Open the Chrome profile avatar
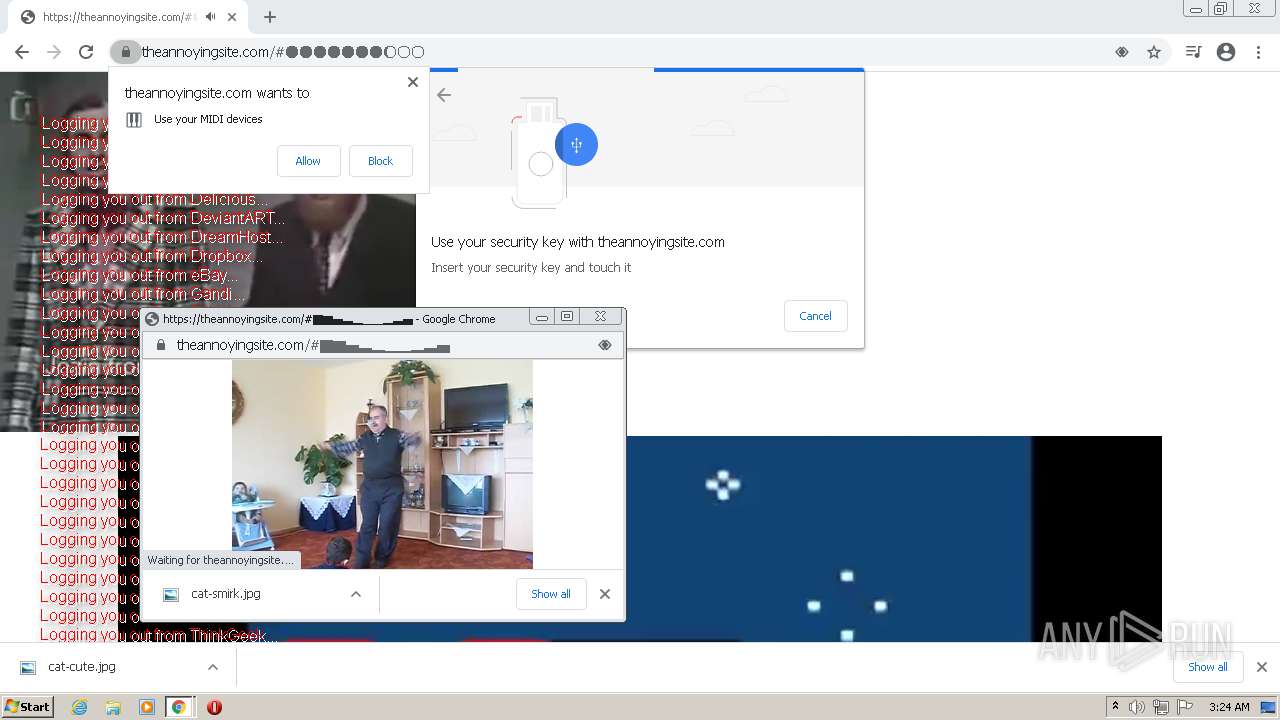The height and width of the screenshot is (720, 1280). [x=1226, y=52]
